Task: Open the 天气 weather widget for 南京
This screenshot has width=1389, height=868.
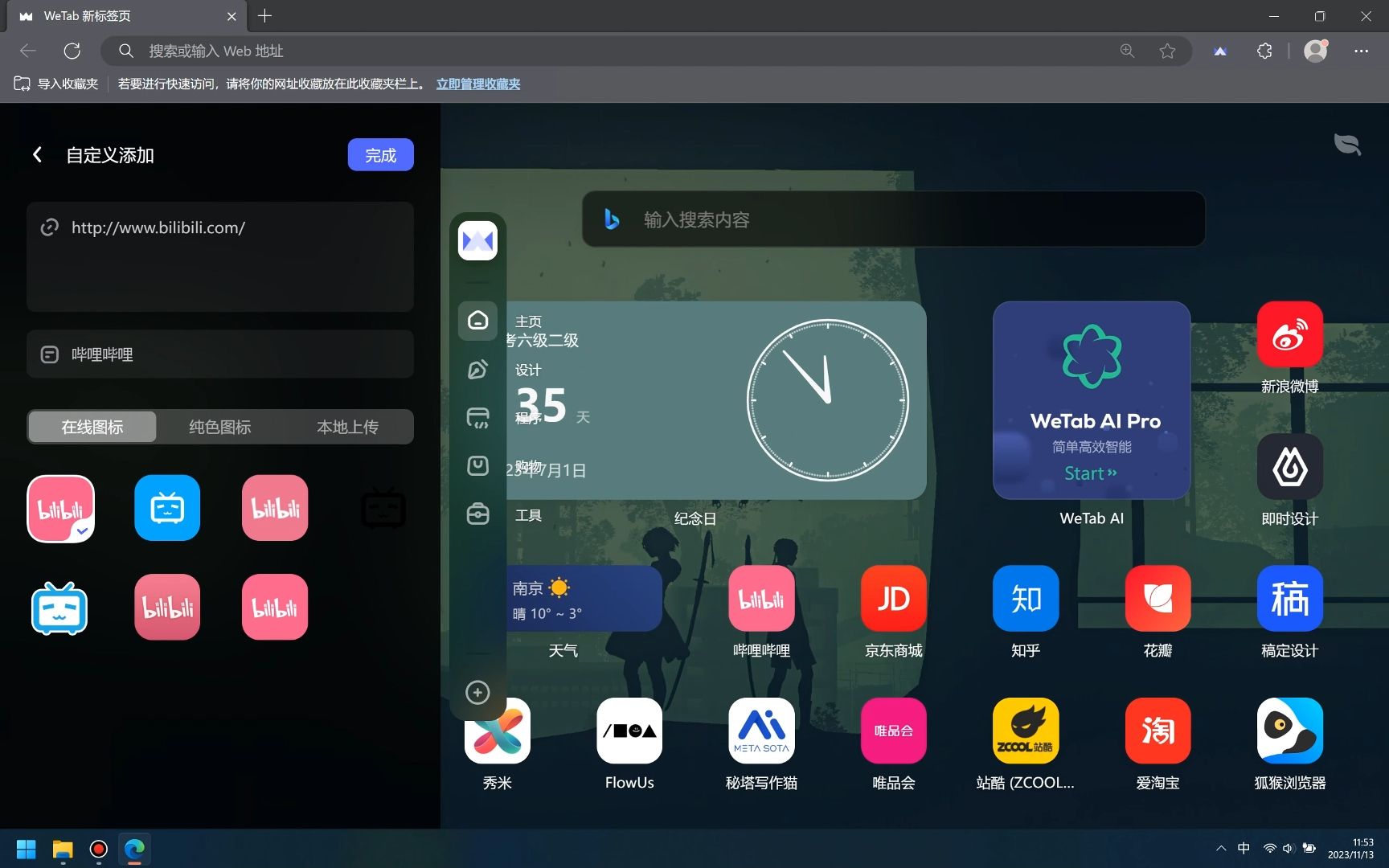Action: click(584, 599)
